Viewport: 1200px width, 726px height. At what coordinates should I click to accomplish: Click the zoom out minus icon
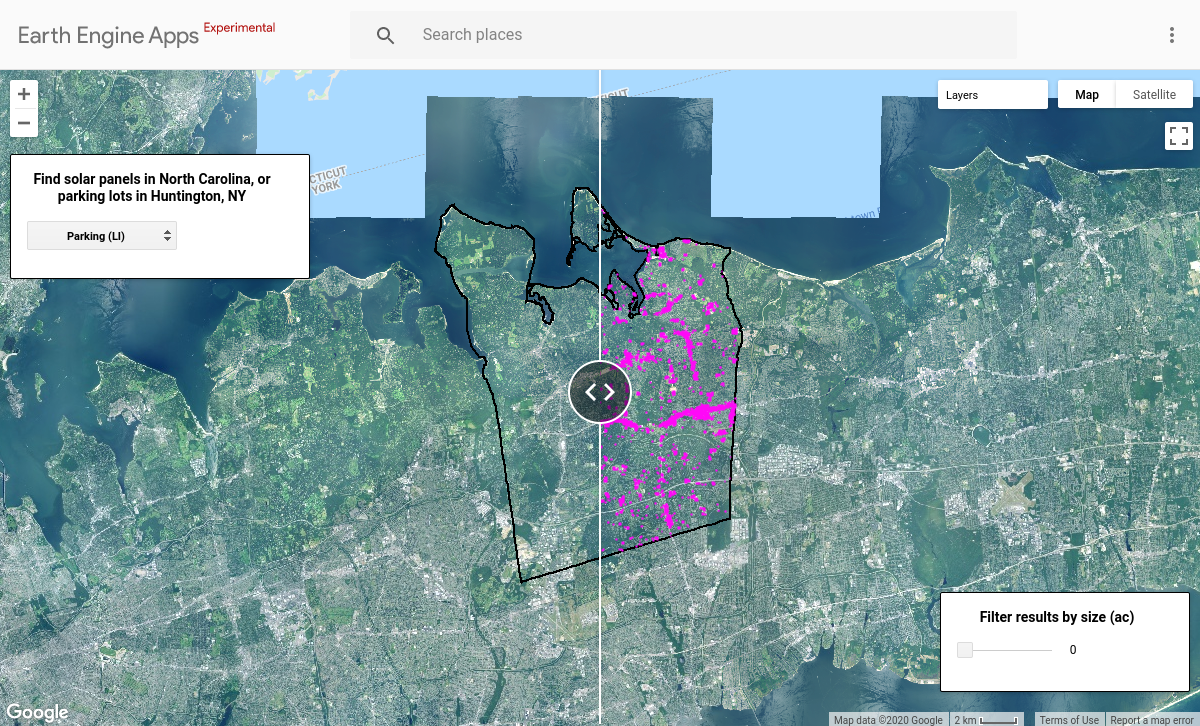23,122
